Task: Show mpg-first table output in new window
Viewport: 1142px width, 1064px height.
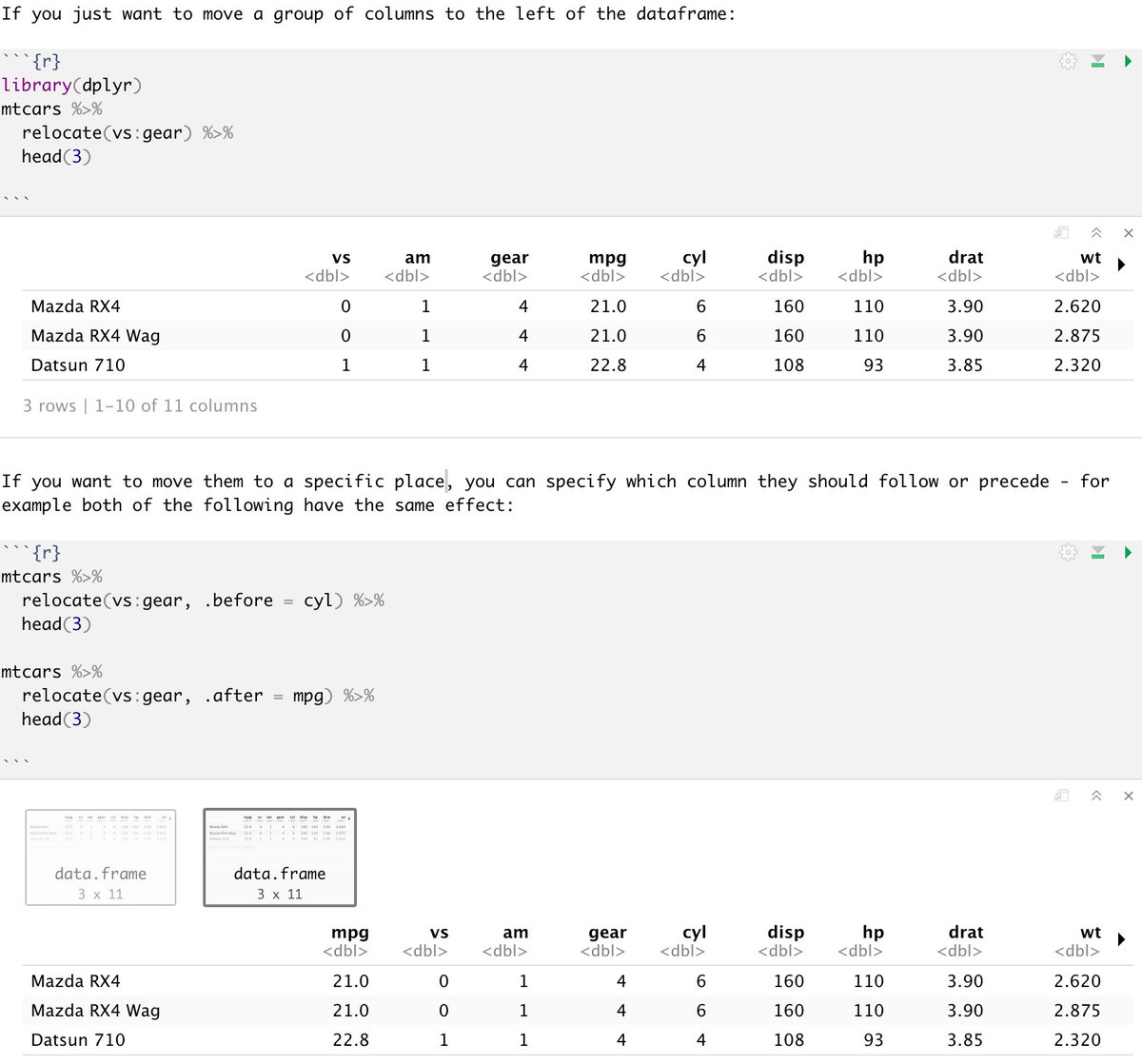Action: click(1061, 796)
